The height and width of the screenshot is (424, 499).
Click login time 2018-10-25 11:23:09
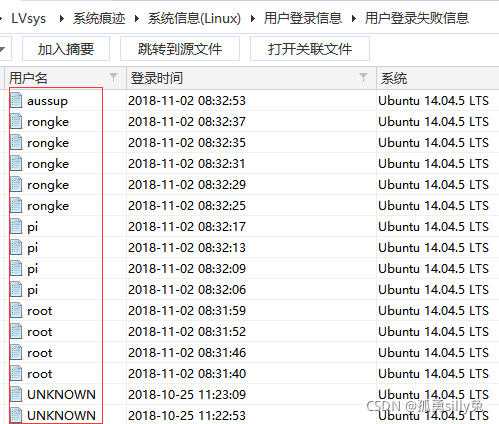[x=187, y=395]
